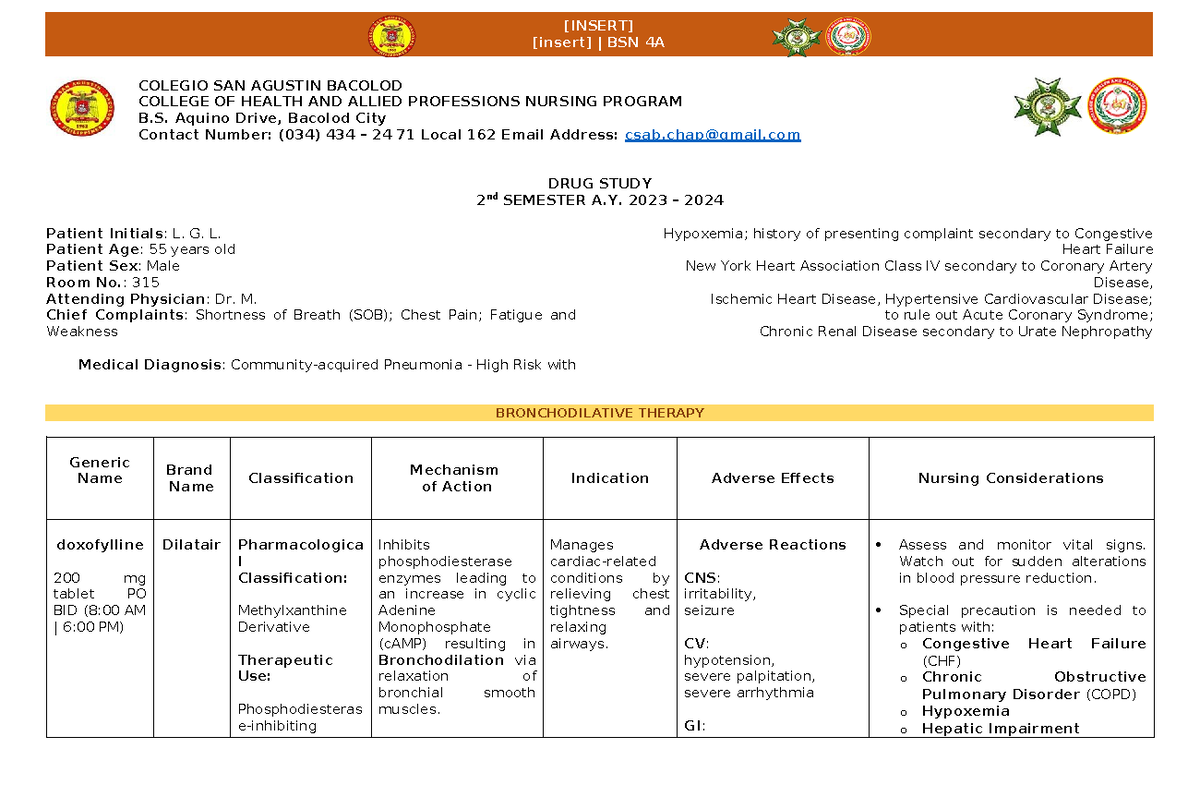The height and width of the screenshot is (785, 1200).
Task: Click the Classification column header
Action: (300, 478)
